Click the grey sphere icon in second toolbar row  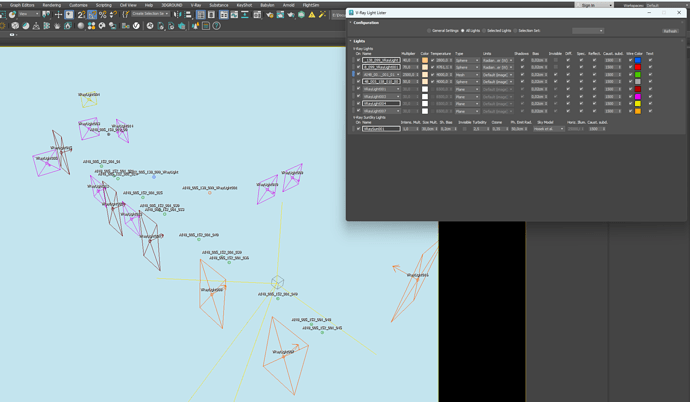(x=81, y=26)
